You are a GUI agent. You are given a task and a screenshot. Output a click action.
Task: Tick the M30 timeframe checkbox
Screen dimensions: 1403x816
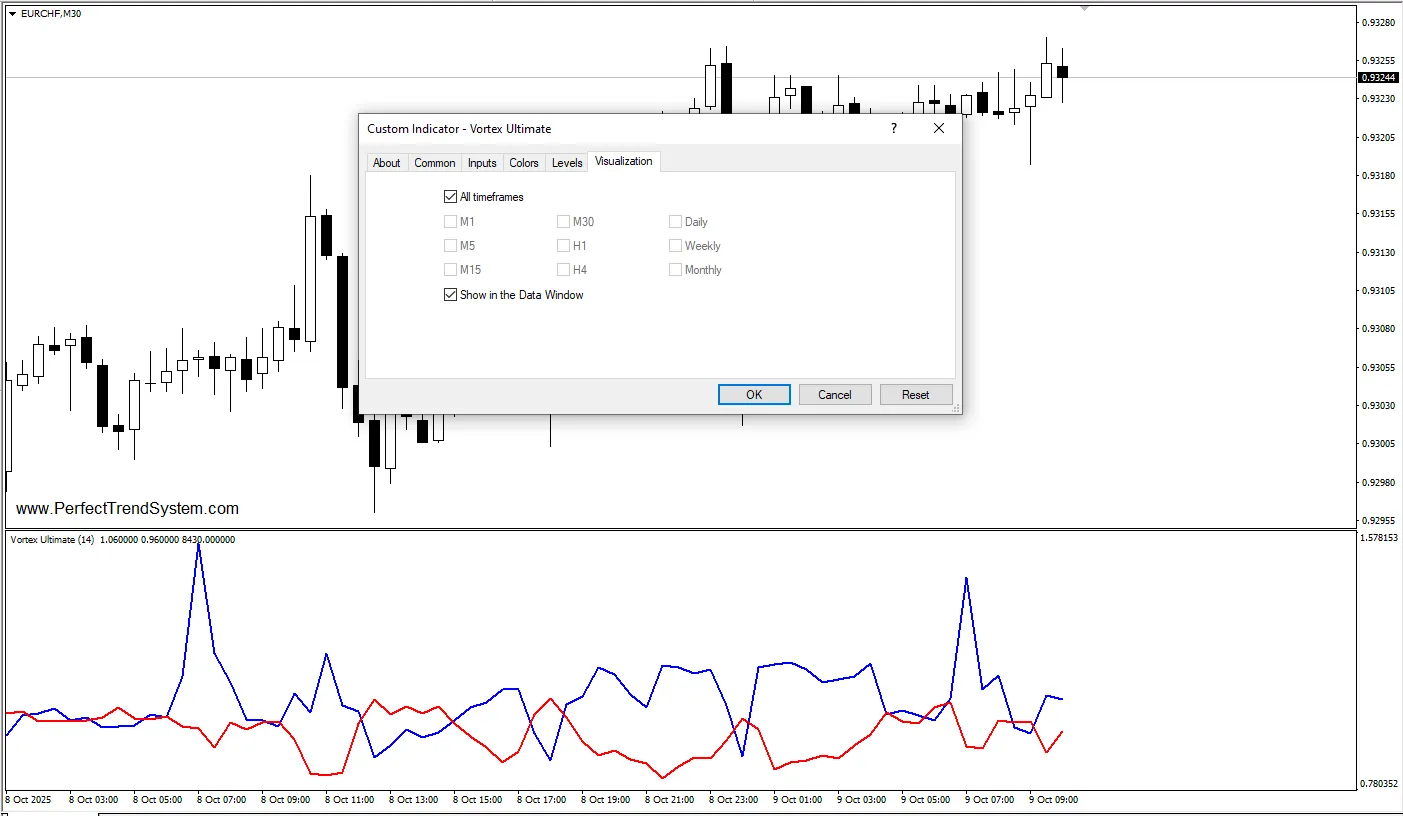[x=564, y=222]
